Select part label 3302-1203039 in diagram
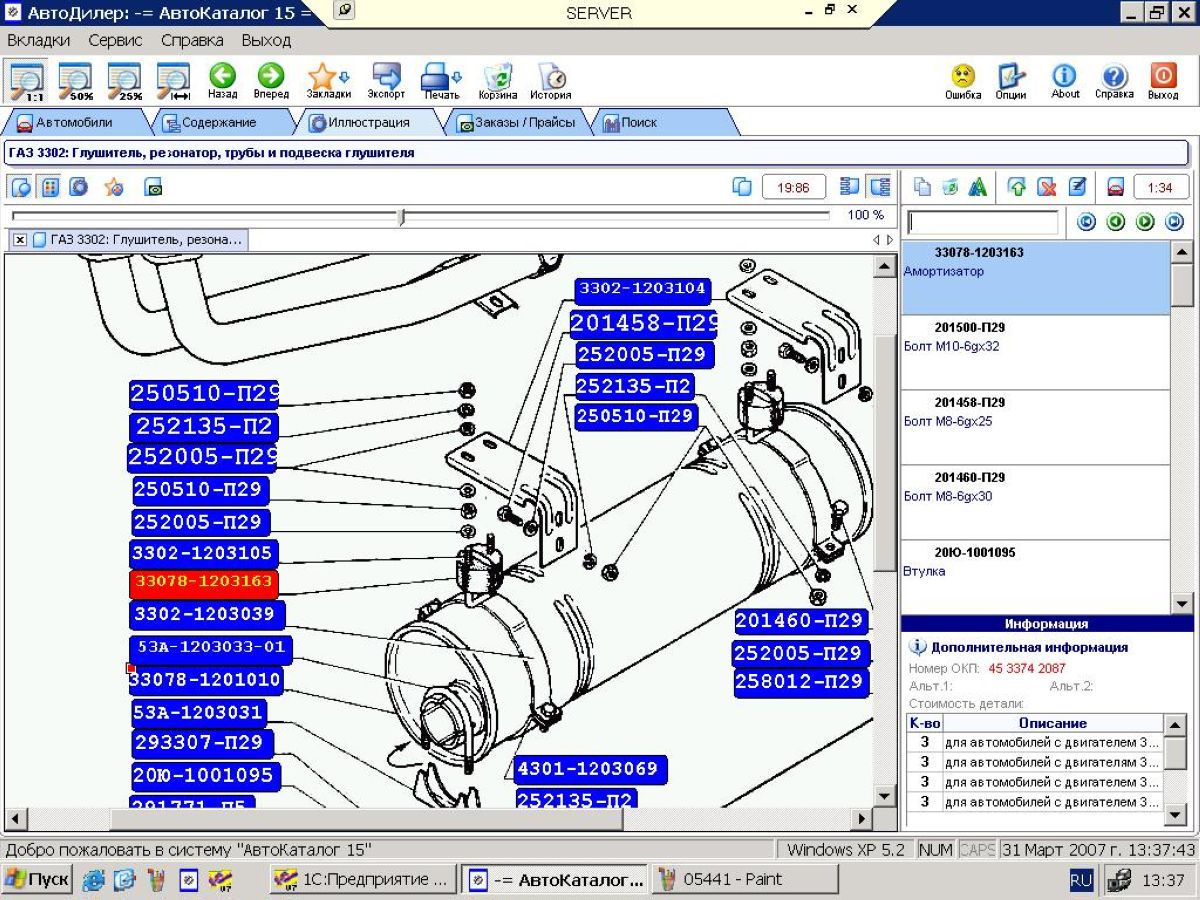The height and width of the screenshot is (900, 1200). [x=207, y=614]
